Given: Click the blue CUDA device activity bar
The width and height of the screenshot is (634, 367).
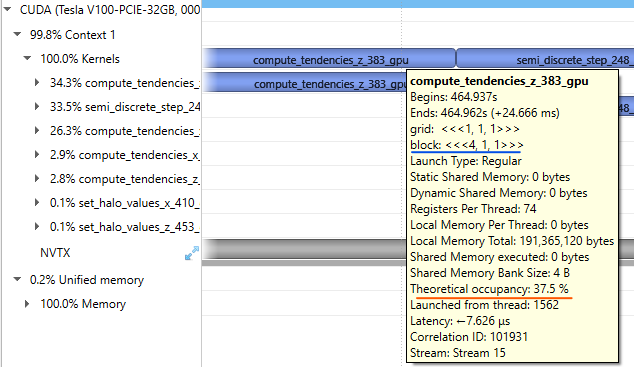Looking at the screenshot, I should point(418,4).
